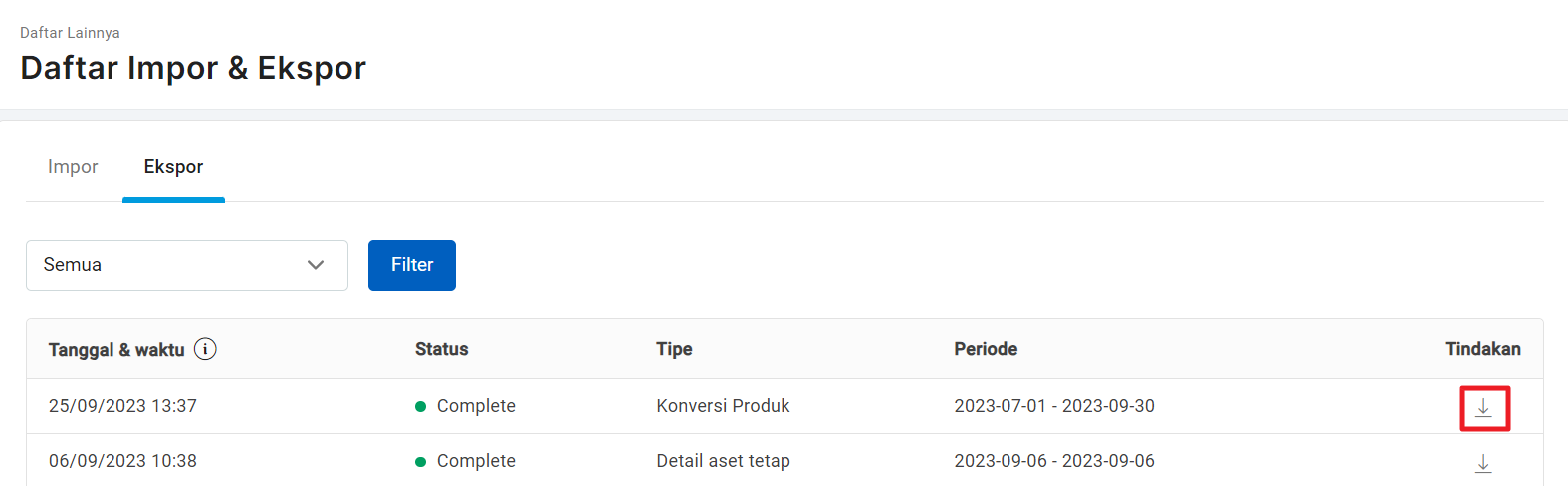The height and width of the screenshot is (486, 1568).
Task: Switch to the Impor tab
Action: pyautogui.click(x=73, y=167)
